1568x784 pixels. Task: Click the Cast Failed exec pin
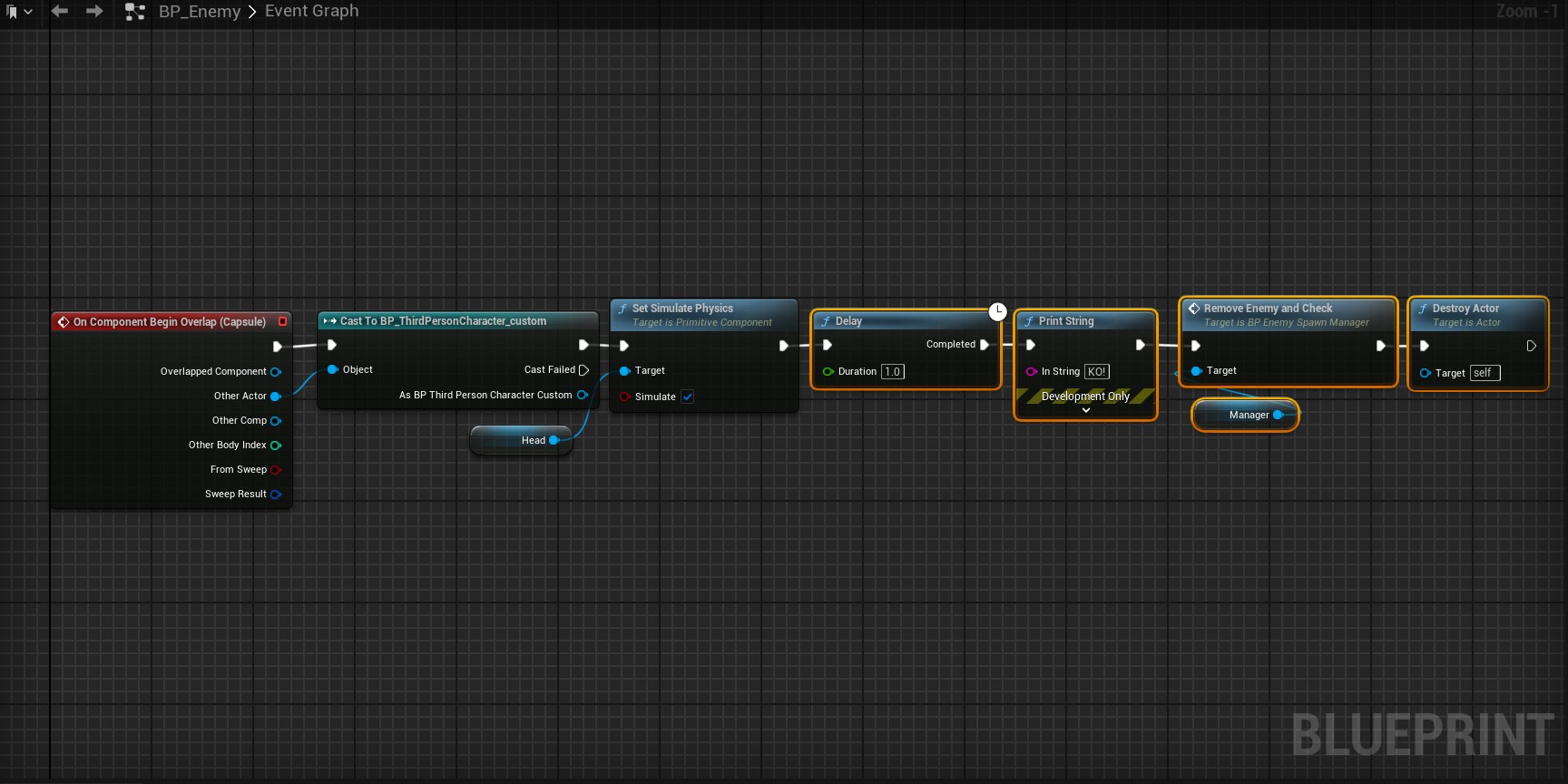583,369
